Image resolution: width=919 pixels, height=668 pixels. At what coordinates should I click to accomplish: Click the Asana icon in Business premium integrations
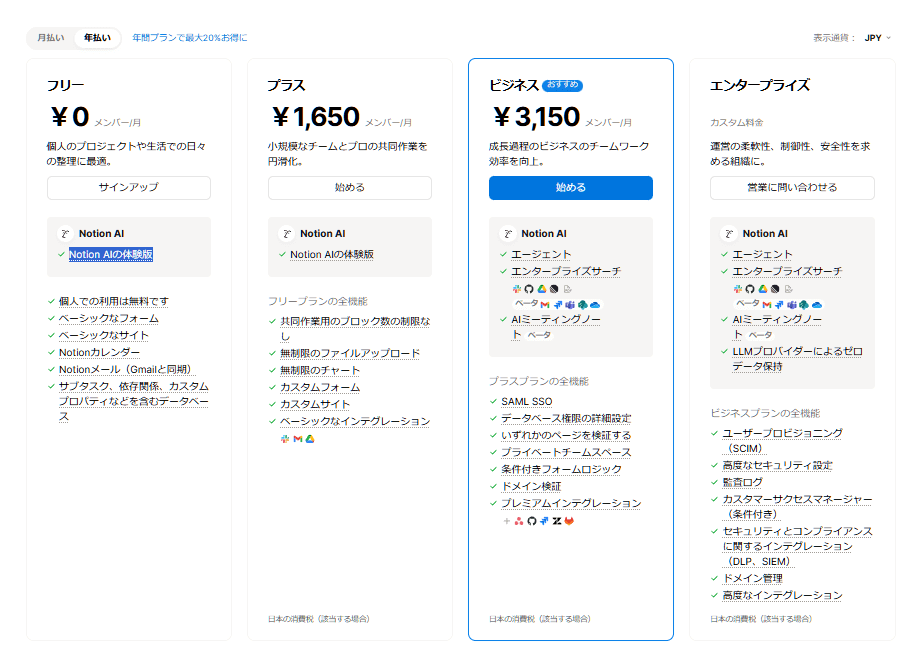point(519,521)
